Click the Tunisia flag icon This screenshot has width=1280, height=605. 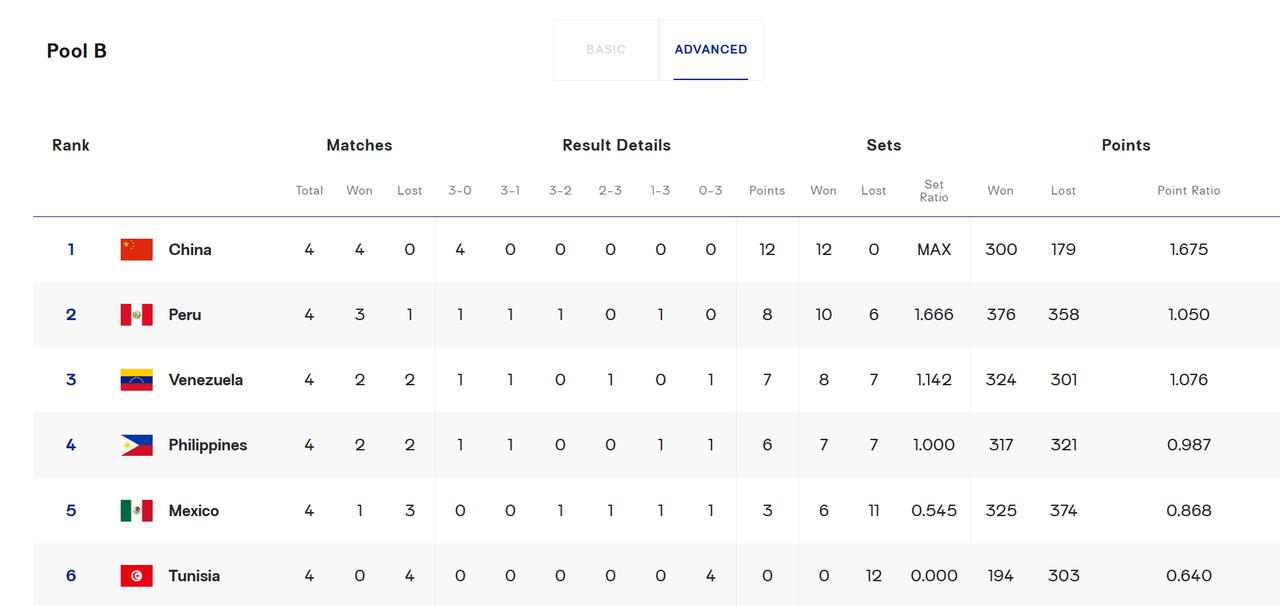pyautogui.click(x=137, y=576)
